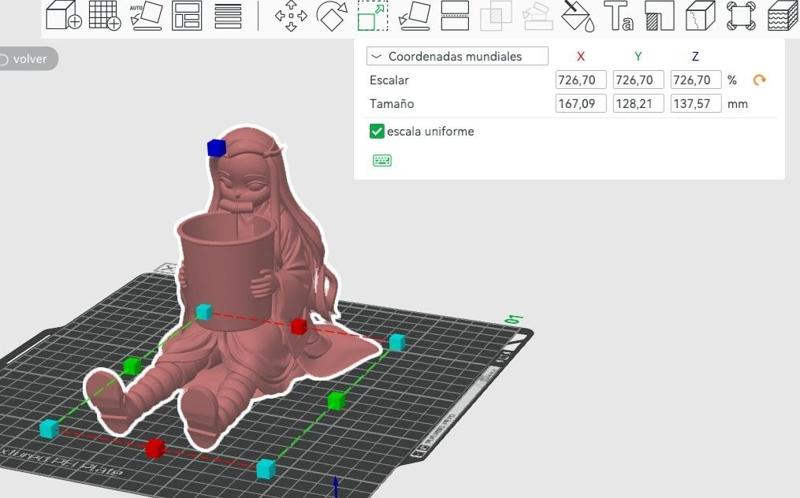This screenshot has height=498, width=800.
Task: Click the blue Z-axis scale handle
Action: (x=216, y=147)
